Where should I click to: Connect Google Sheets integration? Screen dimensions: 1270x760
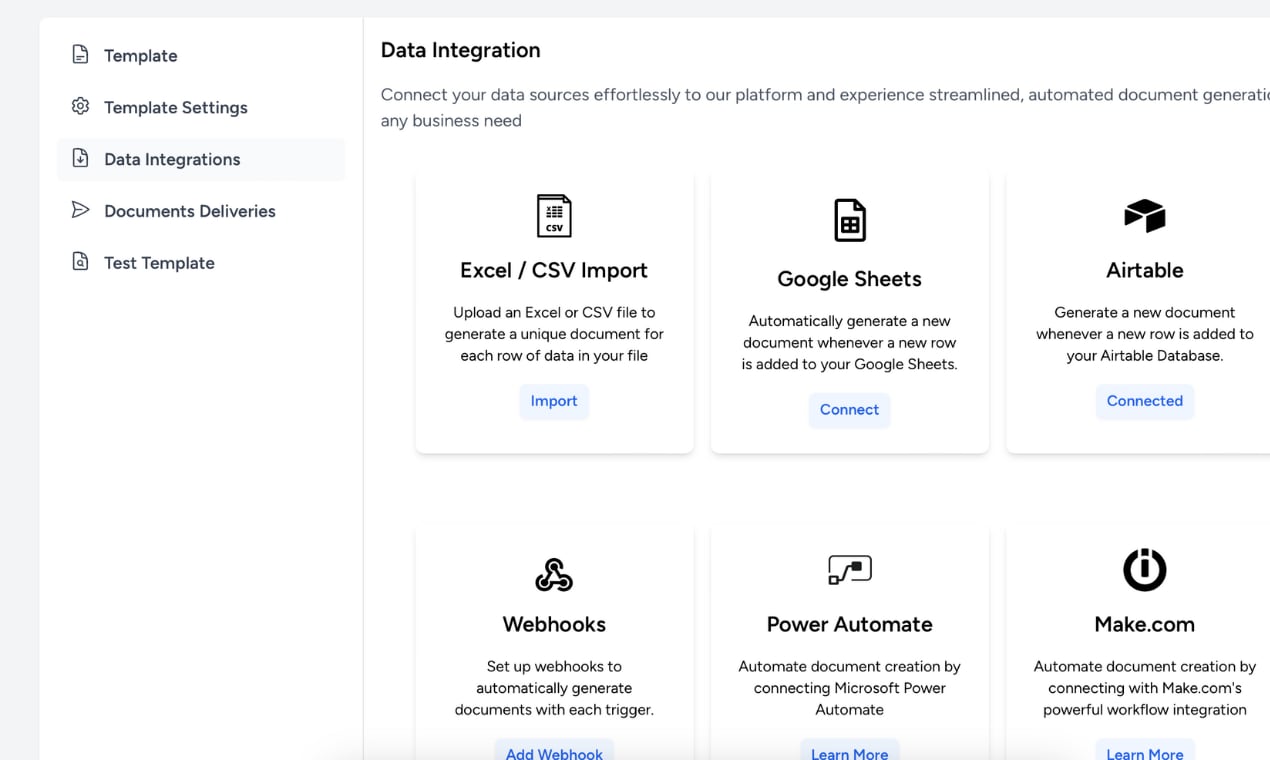point(849,410)
